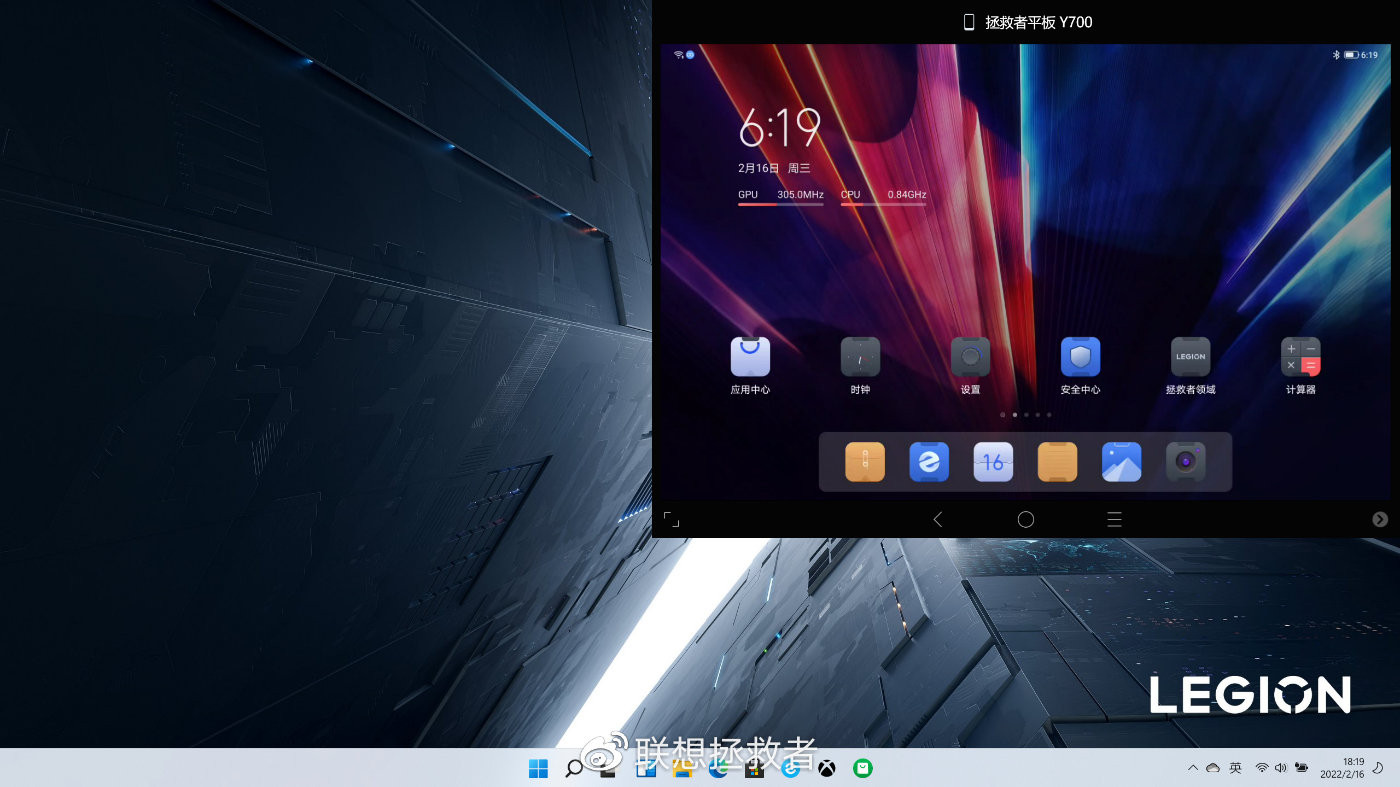The image size is (1400, 787).
Task: Open the gallery app with mountain icon
Action: pos(1121,462)
